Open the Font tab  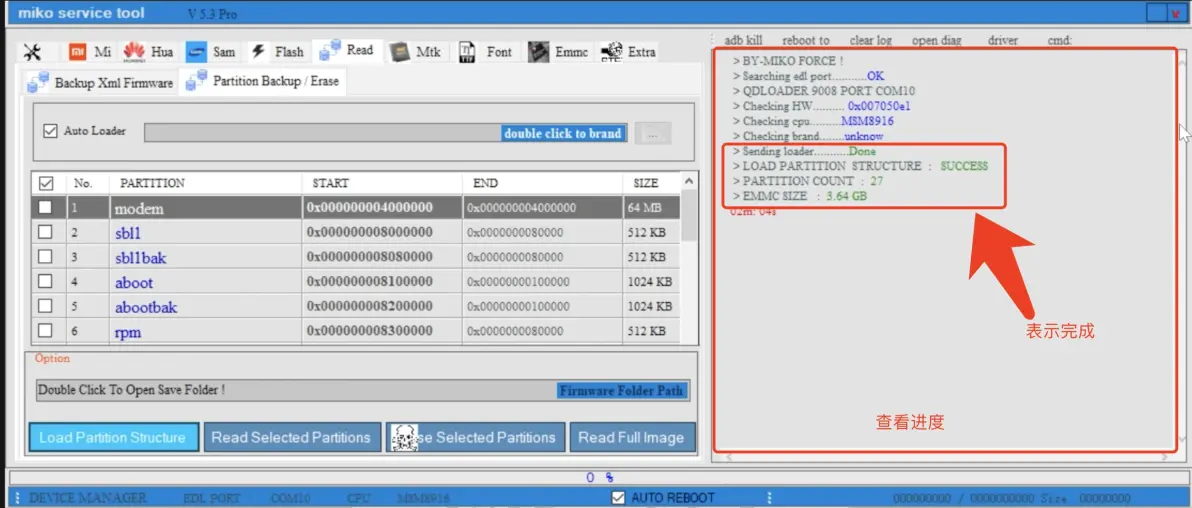(x=486, y=52)
